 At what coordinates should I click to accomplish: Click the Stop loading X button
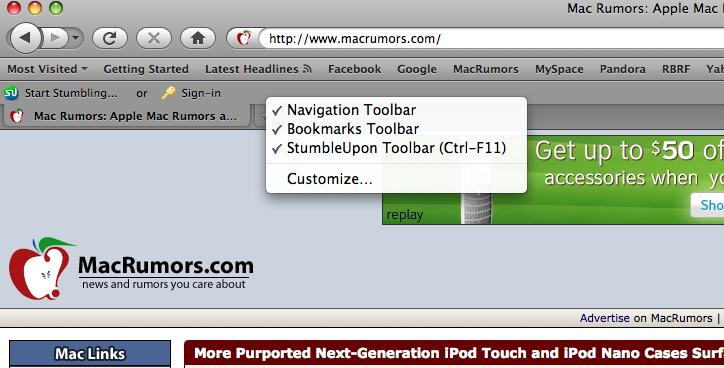click(x=154, y=38)
